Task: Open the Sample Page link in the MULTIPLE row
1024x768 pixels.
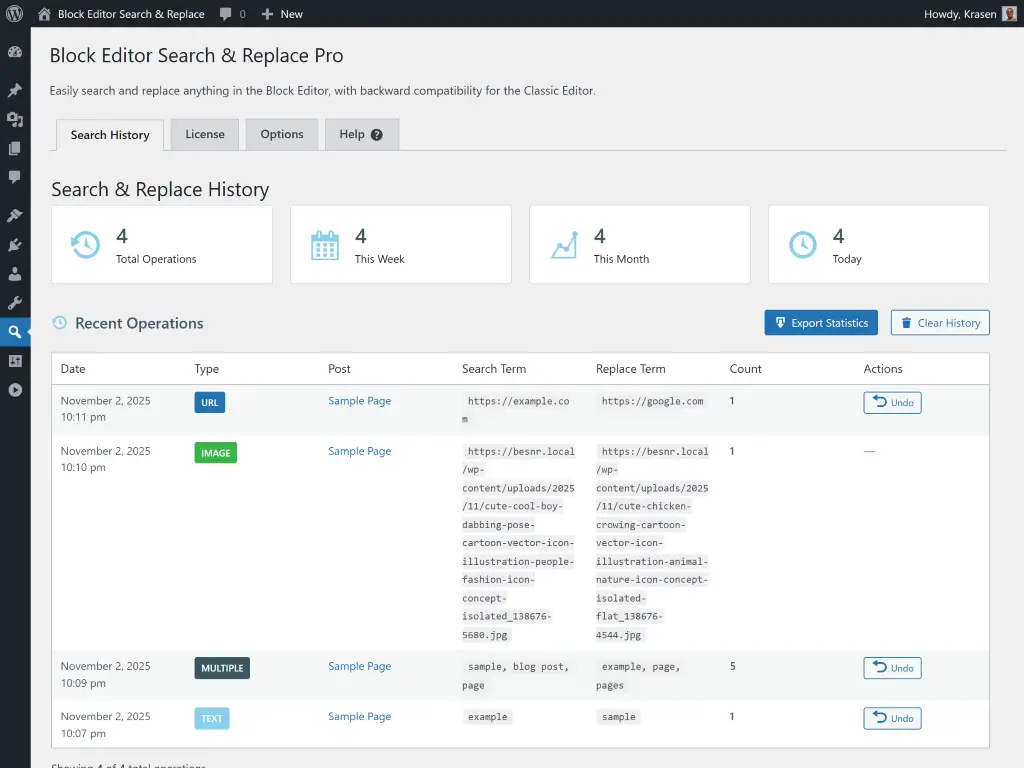Action: (x=359, y=666)
